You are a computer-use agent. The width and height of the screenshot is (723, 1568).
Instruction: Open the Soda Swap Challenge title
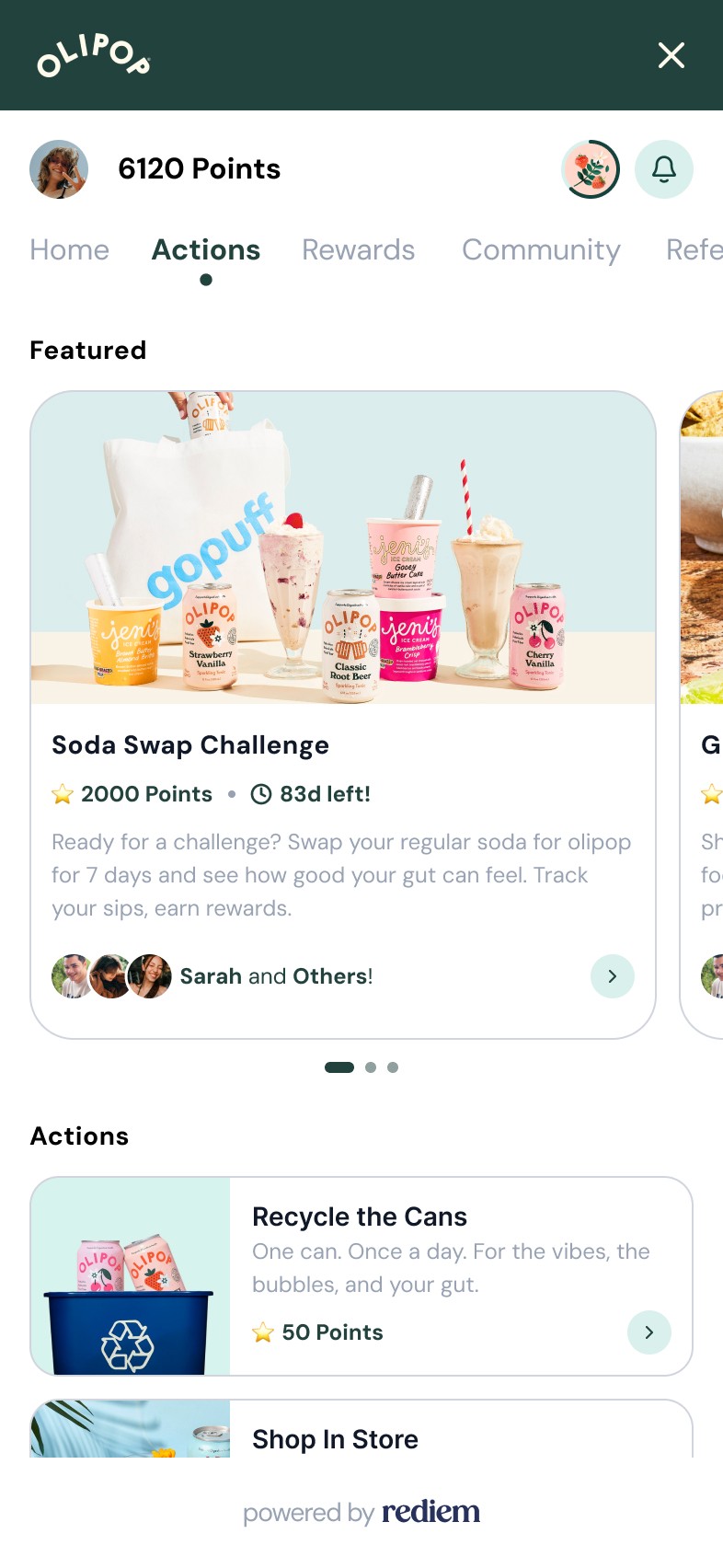coord(190,745)
